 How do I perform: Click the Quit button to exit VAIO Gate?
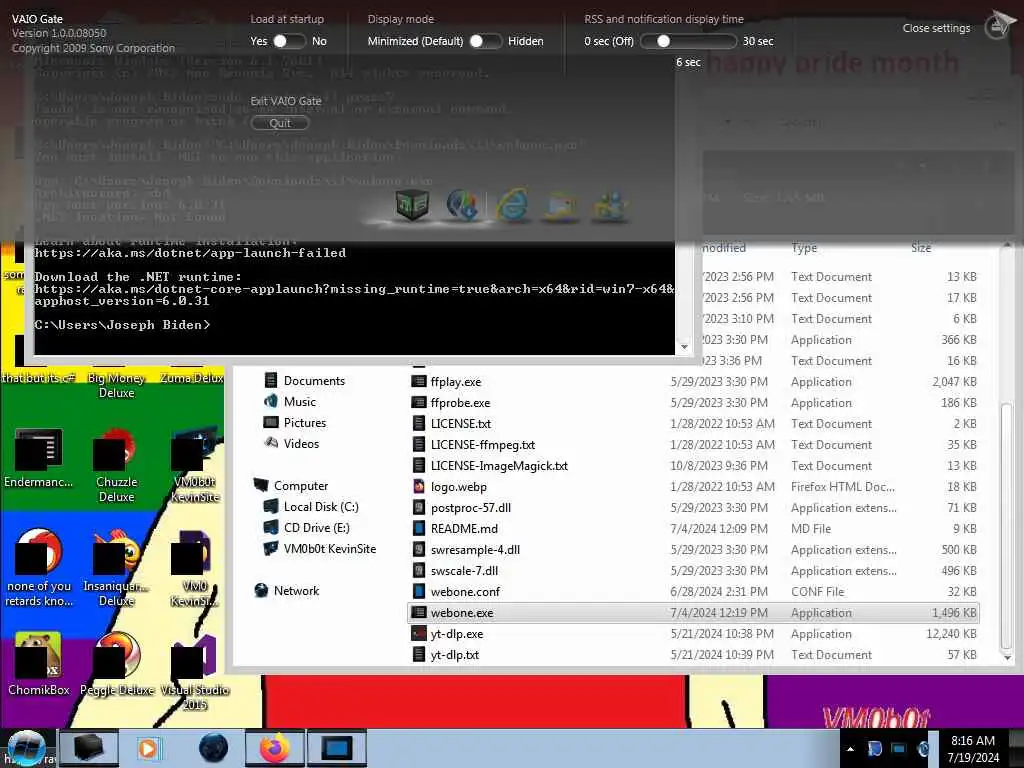click(280, 123)
